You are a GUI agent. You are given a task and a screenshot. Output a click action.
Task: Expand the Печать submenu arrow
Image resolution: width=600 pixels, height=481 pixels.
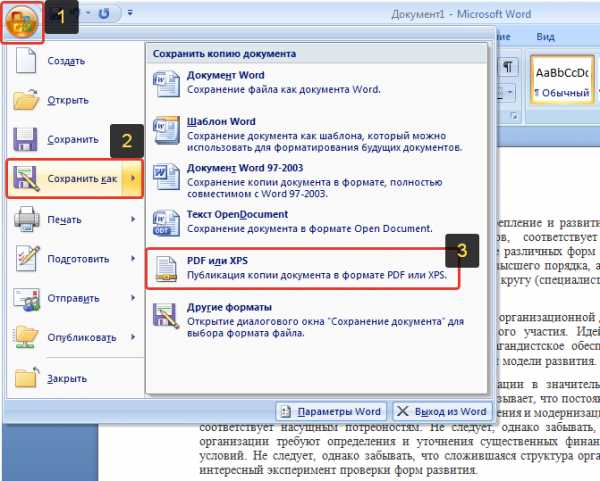point(133,219)
